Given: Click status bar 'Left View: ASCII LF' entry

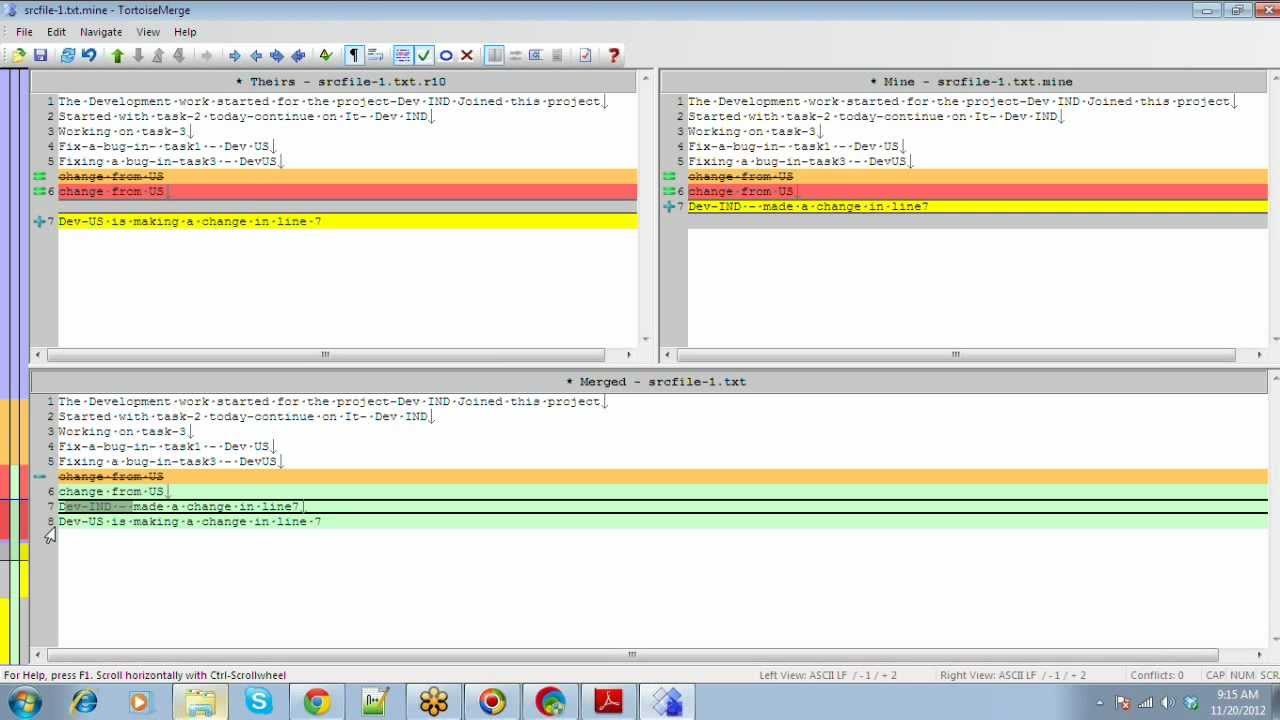Looking at the screenshot, I should 828,675.
